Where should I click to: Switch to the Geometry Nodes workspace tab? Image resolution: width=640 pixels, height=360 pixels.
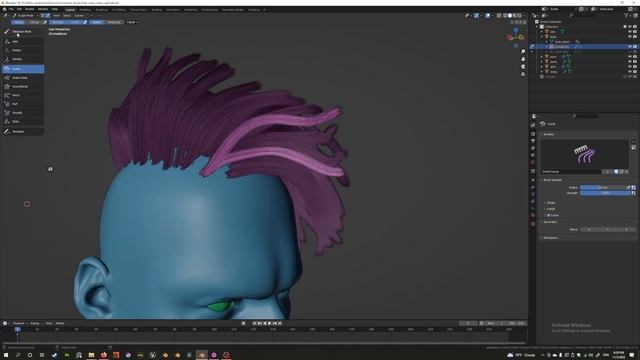pyautogui.click(x=233, y=9)
